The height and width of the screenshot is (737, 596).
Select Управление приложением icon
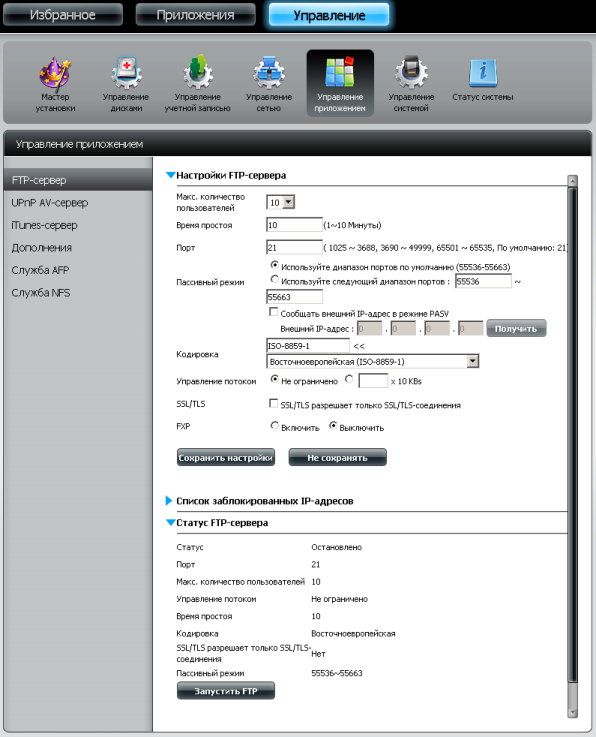340,83
